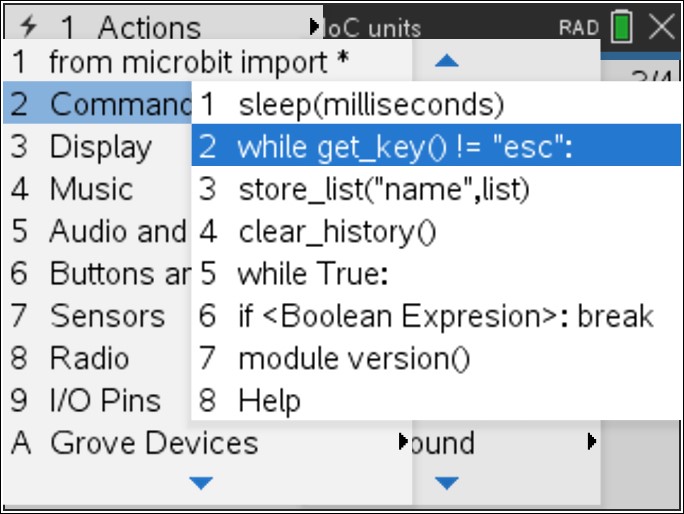Click the green battery status icon
Screen dimensions: 684x514
click(x=622, y=27)
